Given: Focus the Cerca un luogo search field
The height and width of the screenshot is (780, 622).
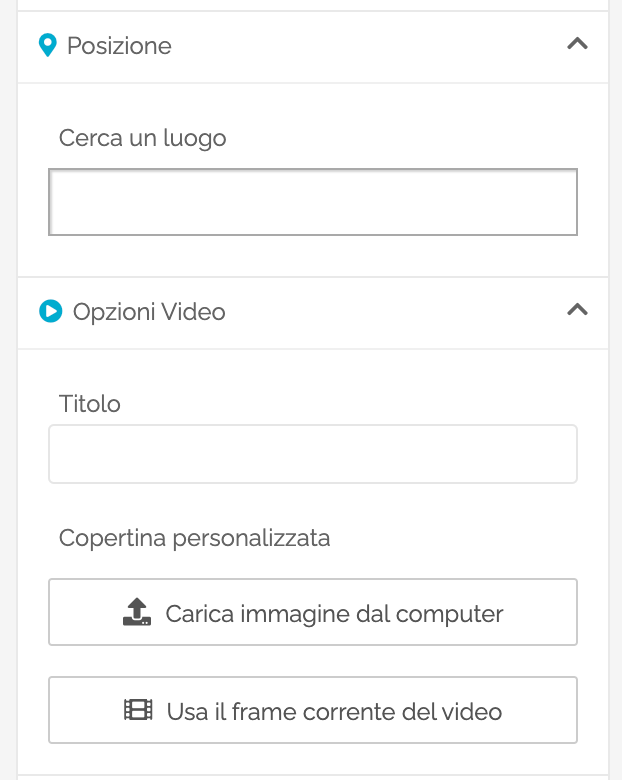Looking at the screenshot, I should point(312,202).
